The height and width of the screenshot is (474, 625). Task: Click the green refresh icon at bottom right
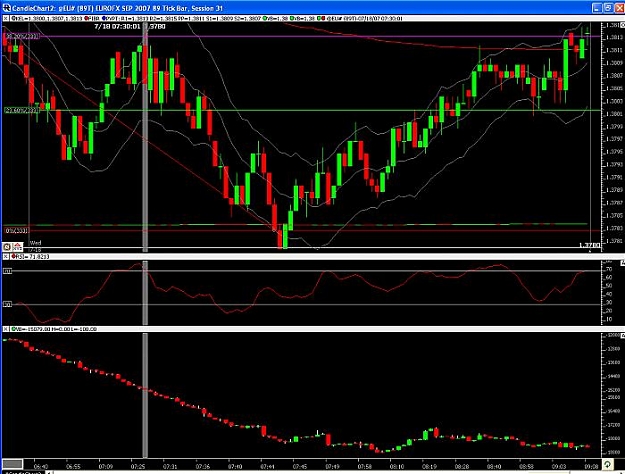click(x=607, y=464)
